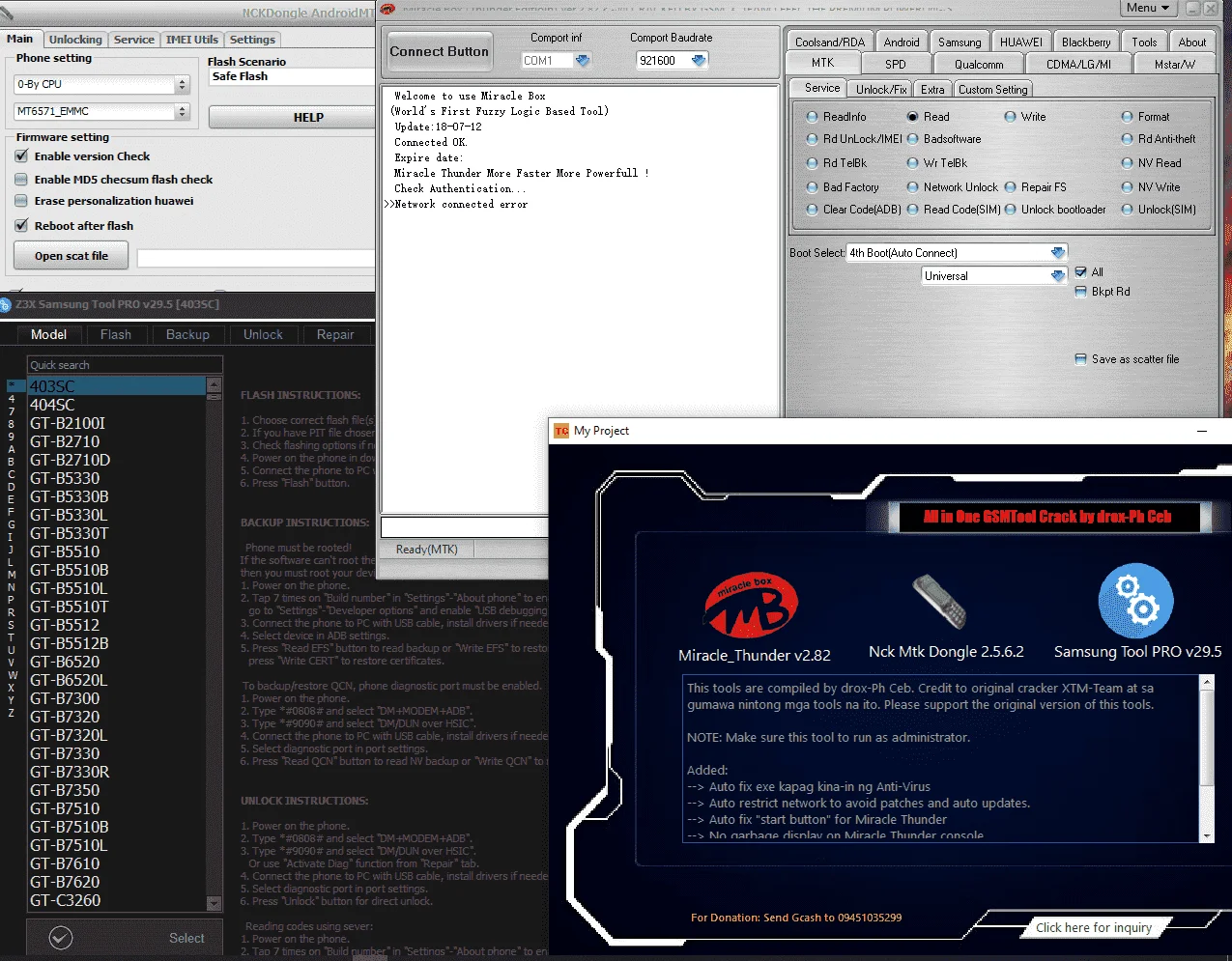Image resolution: width=1232 pixels, height=961 pixels.
Task: Click My Project notes scrollbar up arrow
Action: coord(1206,683)
